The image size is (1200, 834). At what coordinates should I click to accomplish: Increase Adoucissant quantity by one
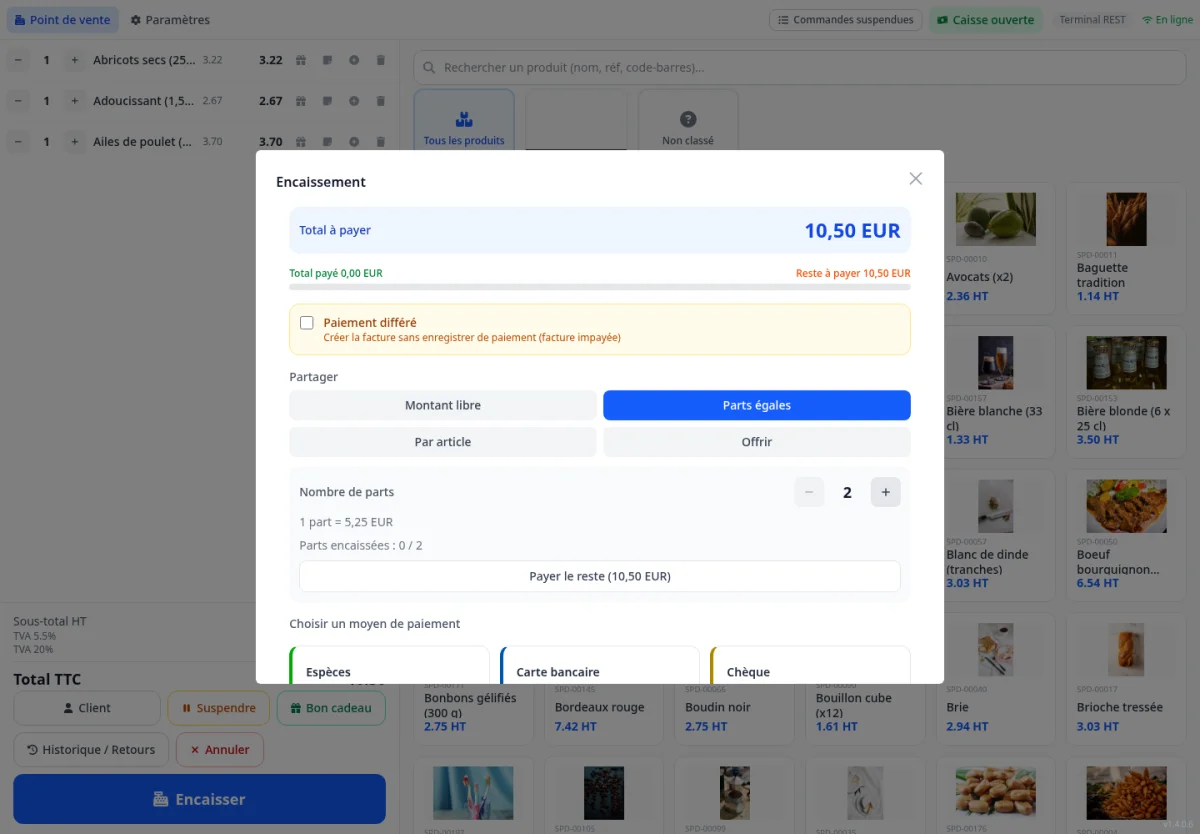coord(74,101)
